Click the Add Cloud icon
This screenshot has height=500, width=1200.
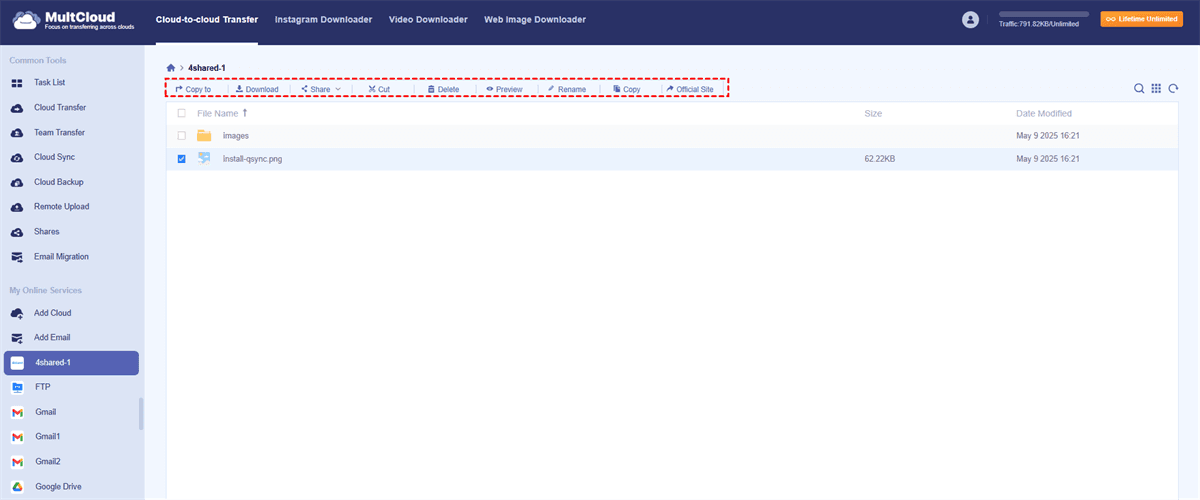pos(17,313)
